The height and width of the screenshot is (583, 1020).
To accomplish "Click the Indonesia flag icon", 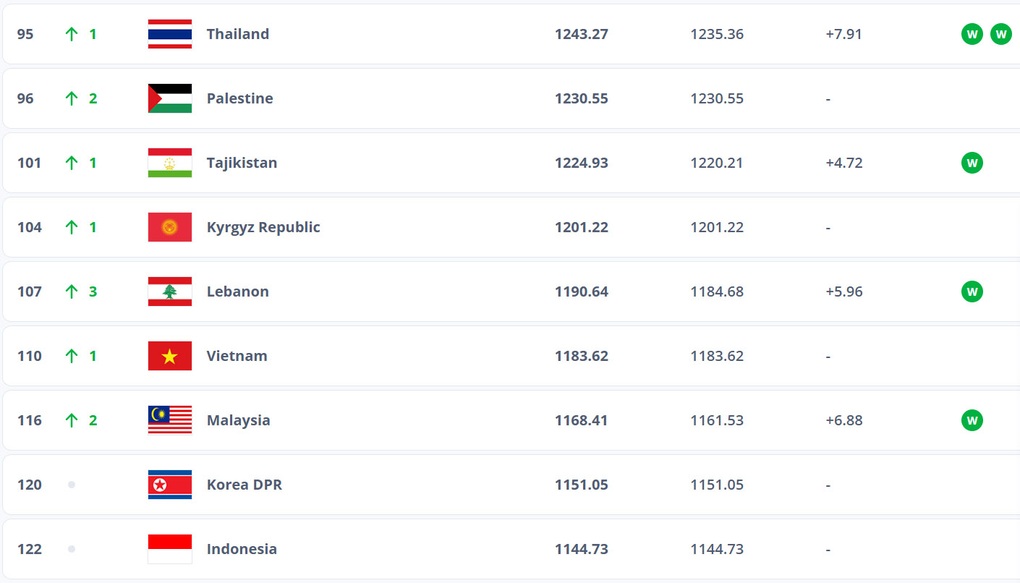I will (170, 549).
